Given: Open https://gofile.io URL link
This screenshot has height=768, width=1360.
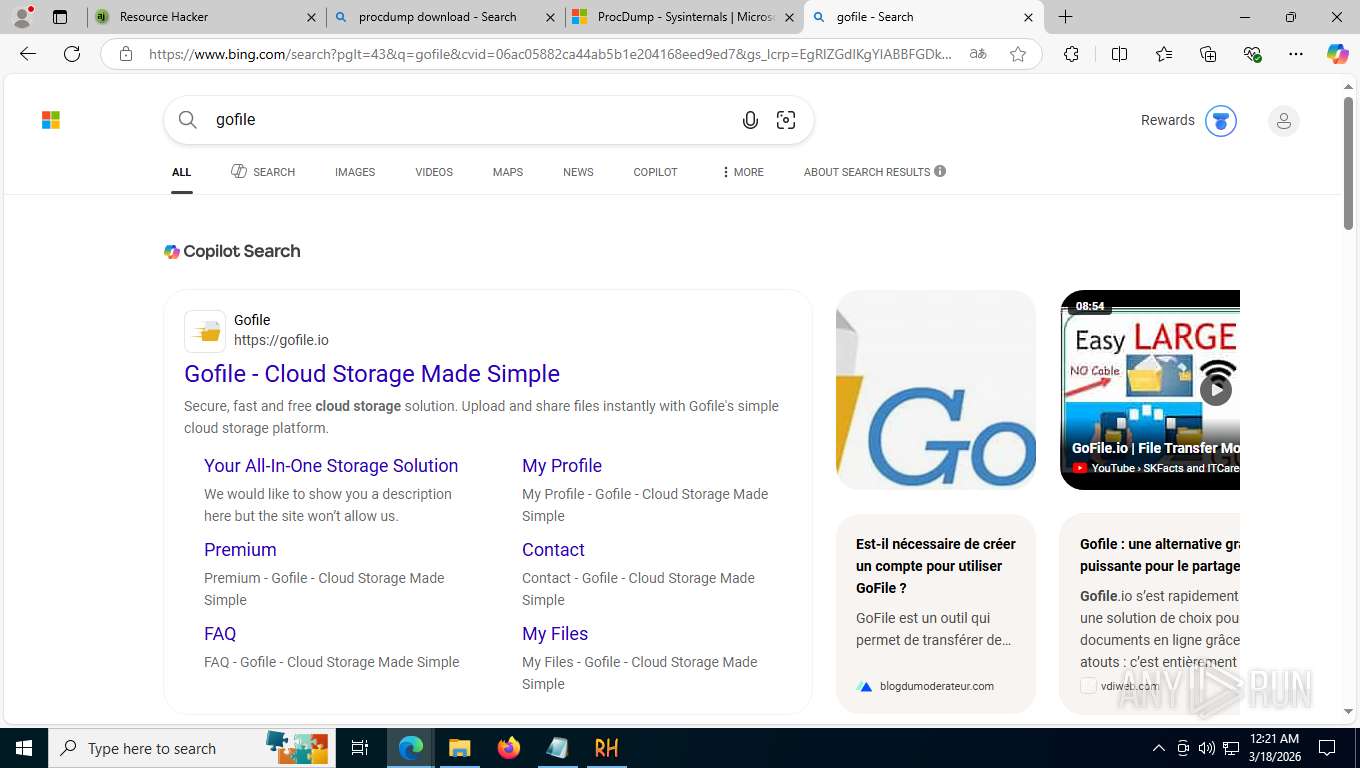Looking at the screenshot, I should (281, 340).
